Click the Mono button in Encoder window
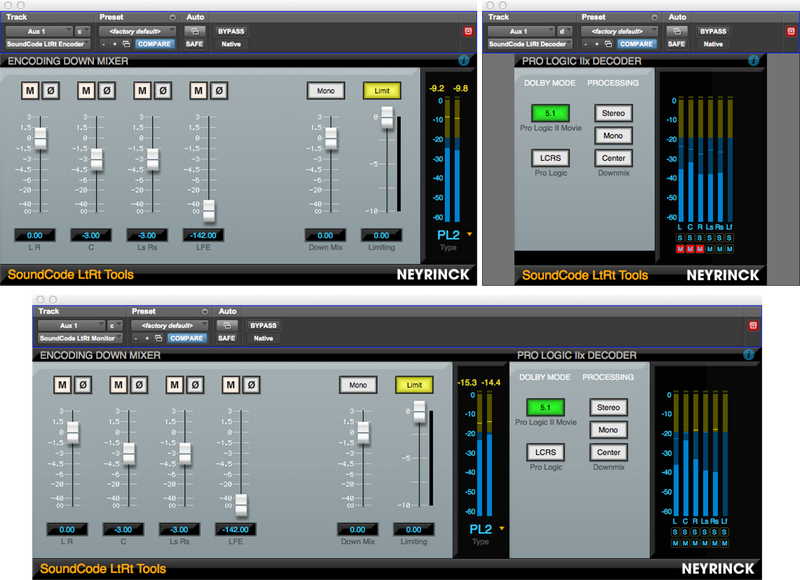This screenshot has width=800, height=580. tap(326, 91)
